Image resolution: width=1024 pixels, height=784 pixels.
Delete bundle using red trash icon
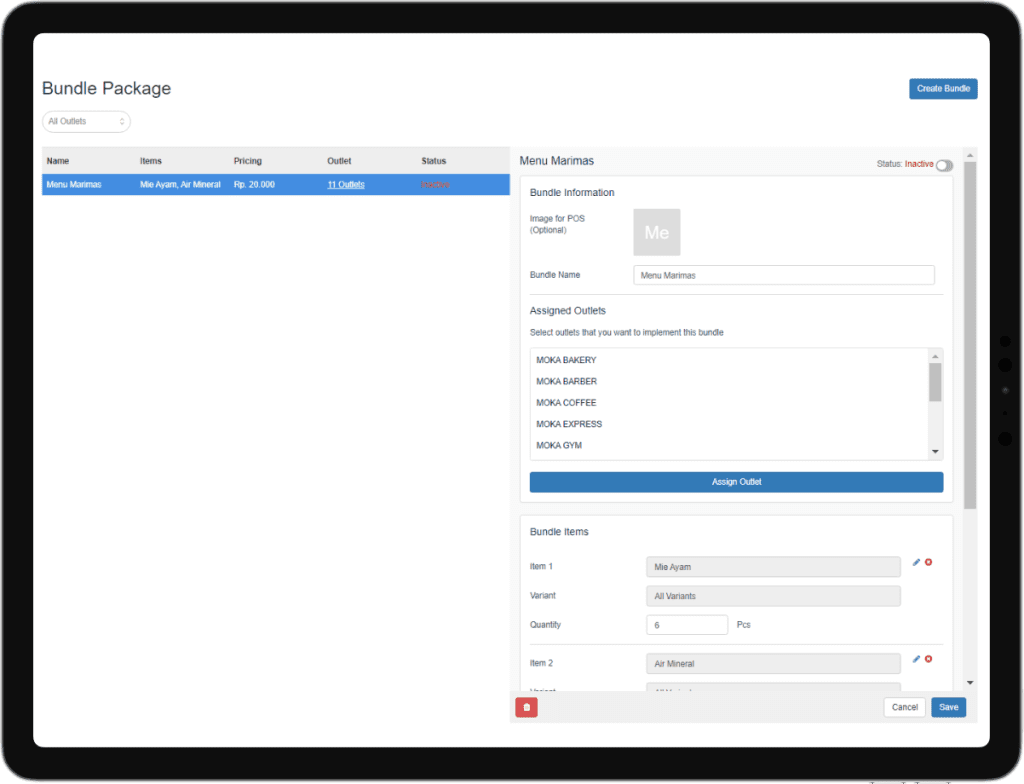coord(526,707)
